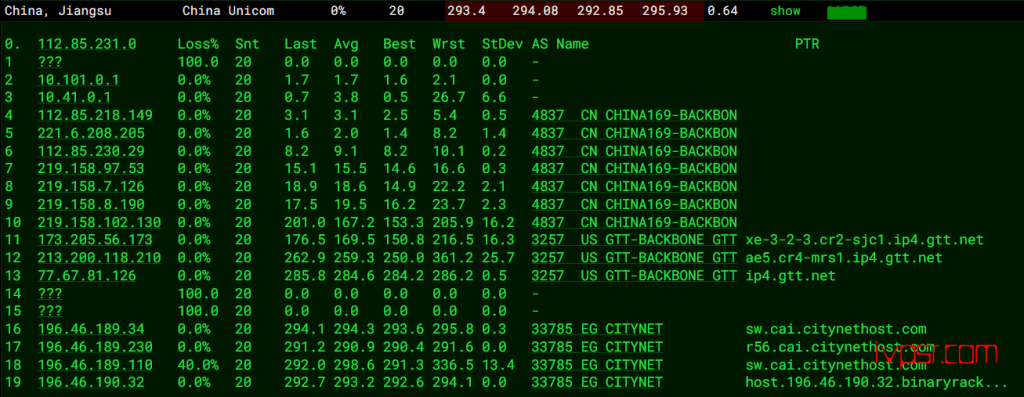Click the green bar beside the show link

tap(846, 12)
